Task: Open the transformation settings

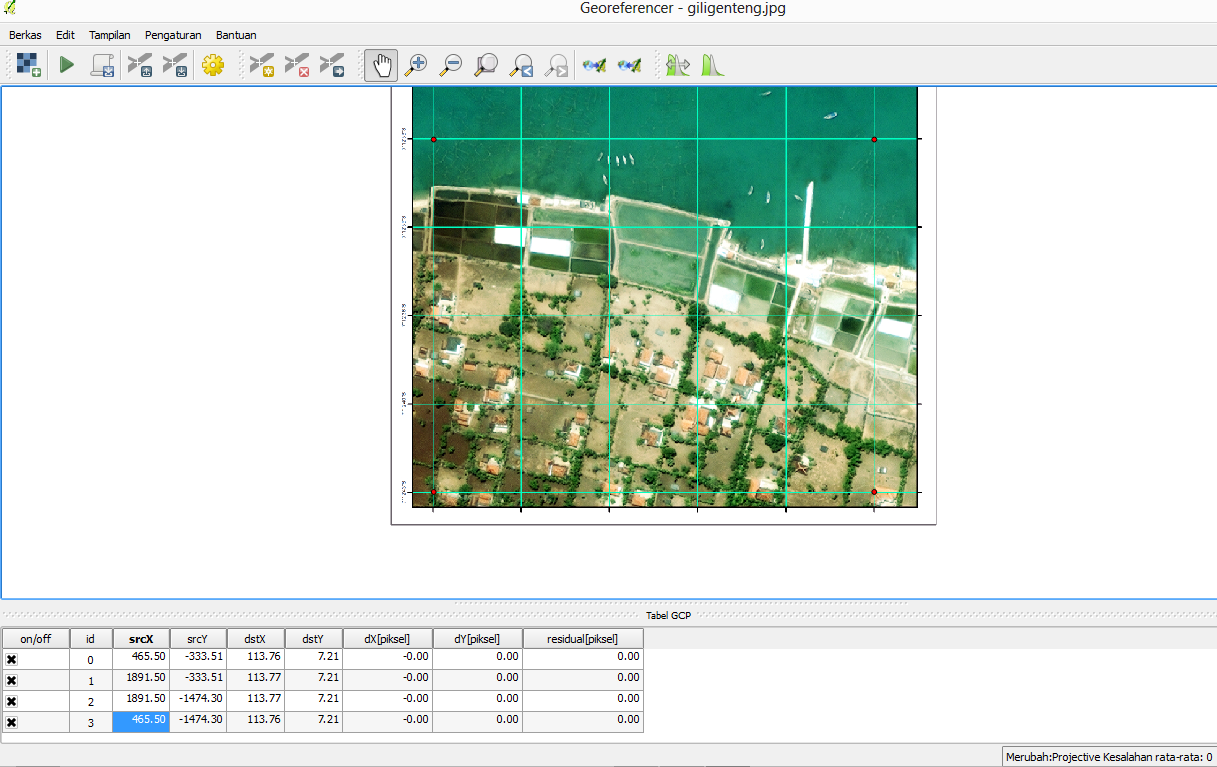Action: 213,63
